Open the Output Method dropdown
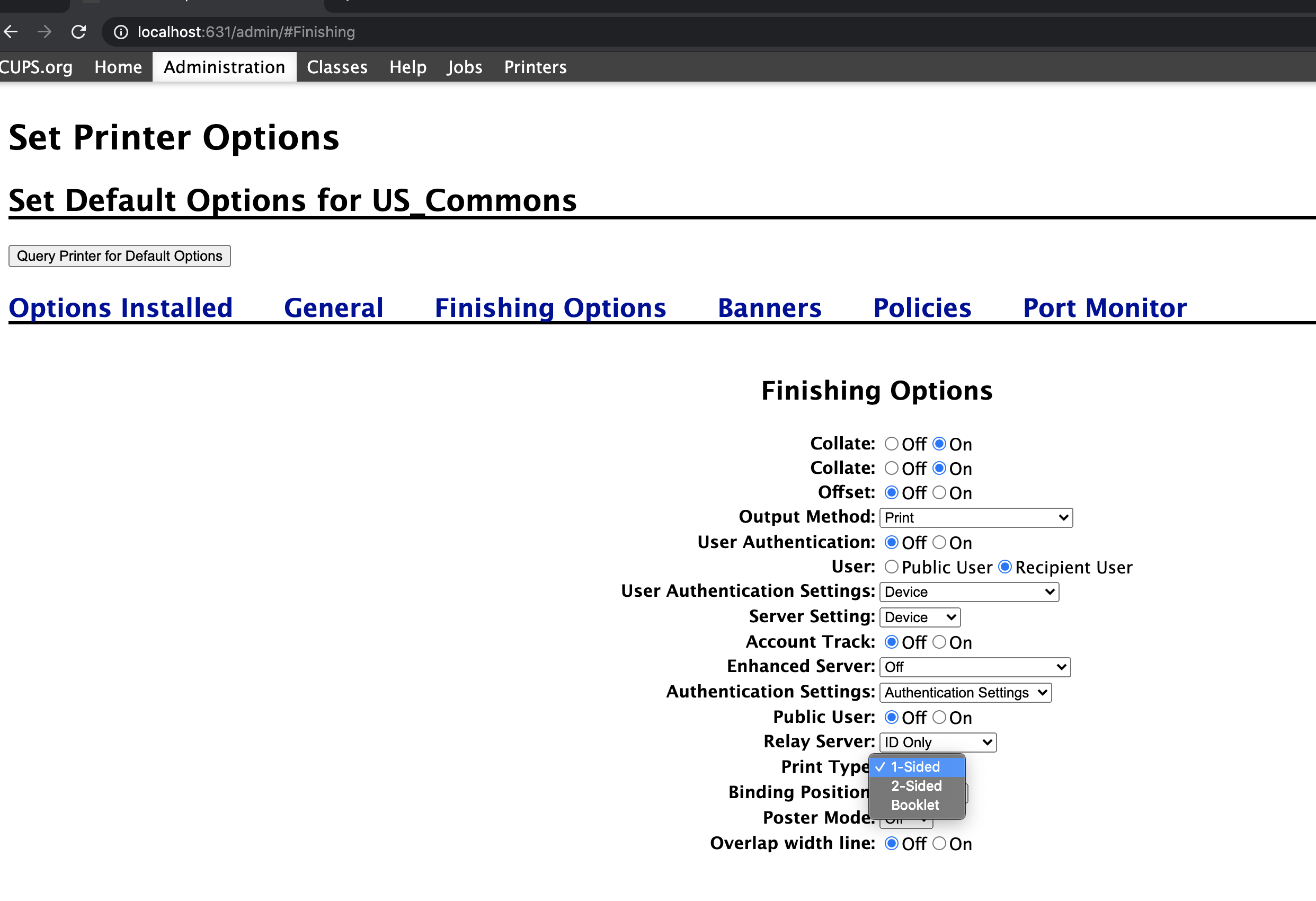This screenshot has width=1316, height=901. coord(976,517)
